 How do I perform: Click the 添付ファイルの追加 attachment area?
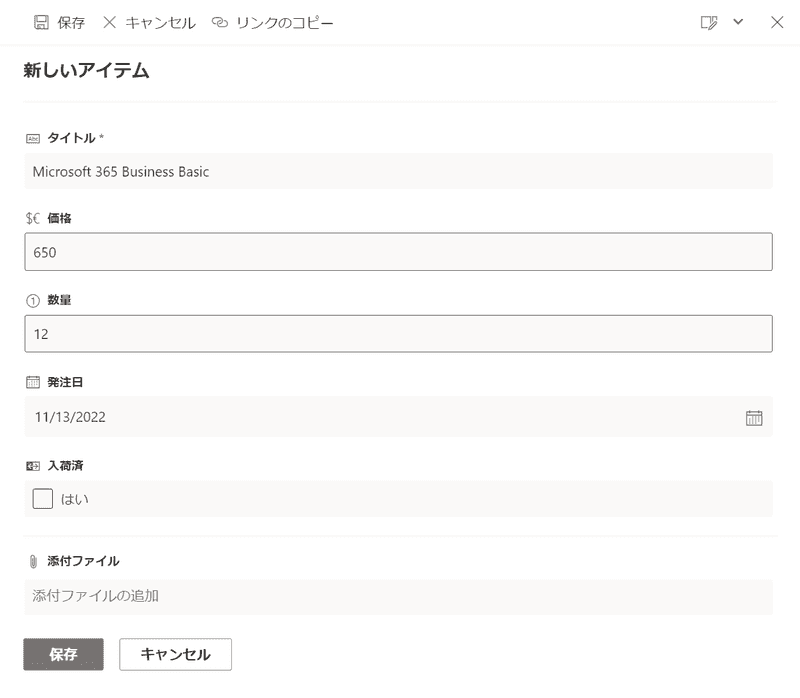click(x=398, y=596)
